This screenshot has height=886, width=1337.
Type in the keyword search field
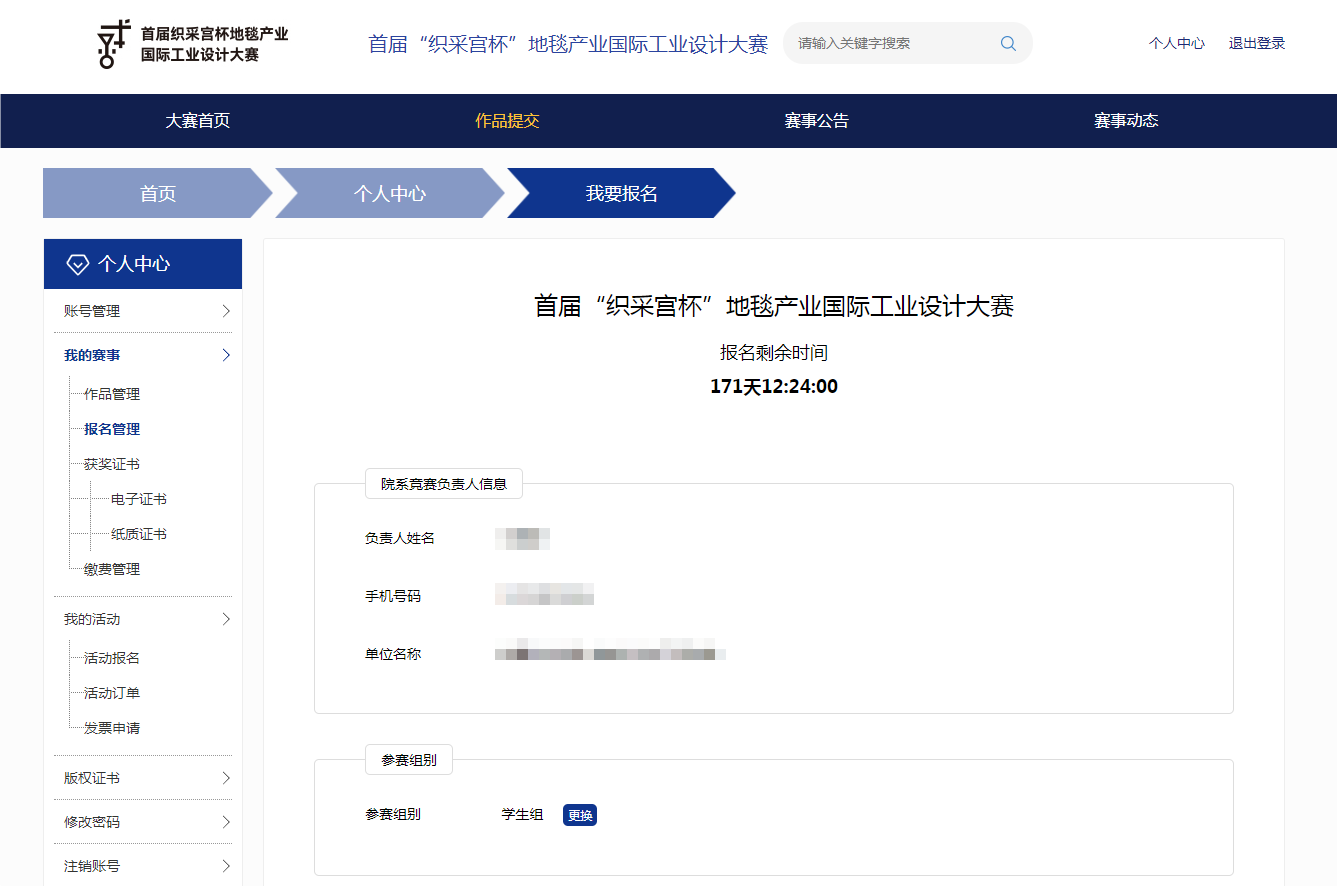pos(890,44)
